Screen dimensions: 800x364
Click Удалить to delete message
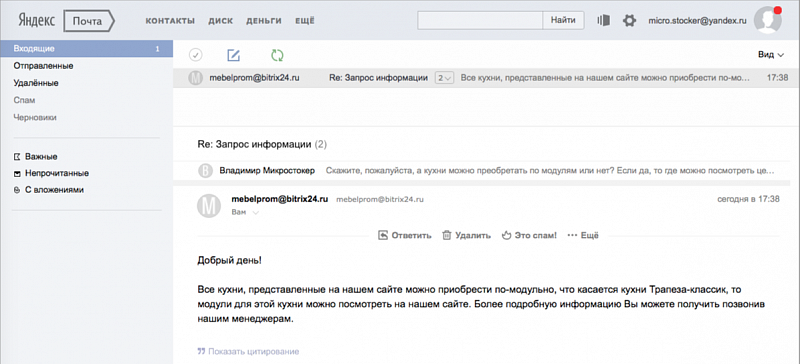pyautogui.click(x=466, y=235)
